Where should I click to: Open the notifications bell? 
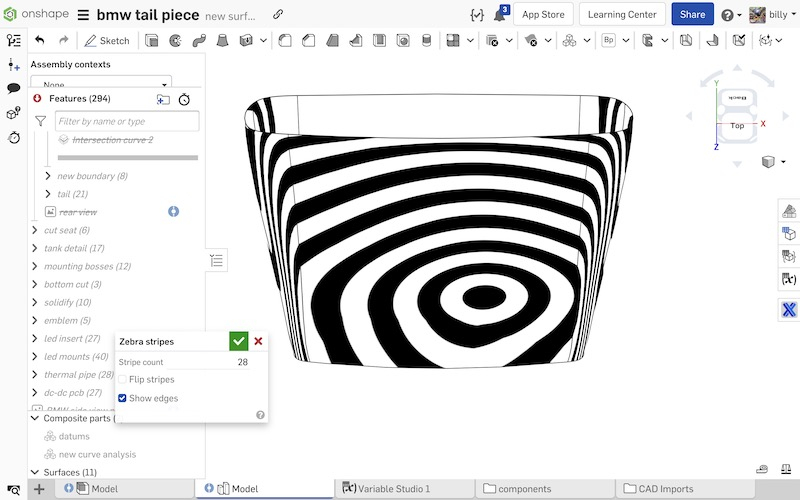(x=499, y=15)
